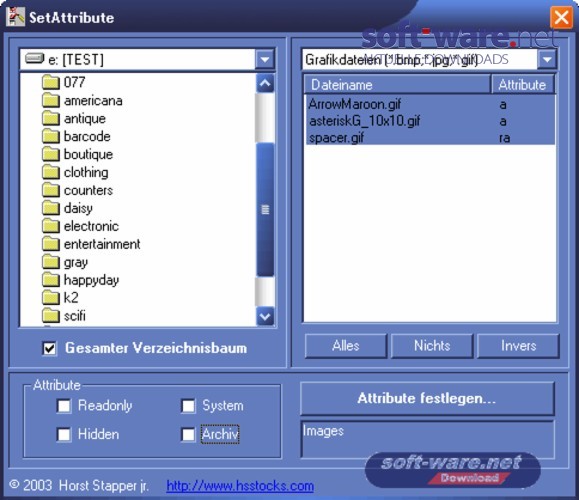The height and width of the screenshot is (500, 579).
Task: Expand the Grafikdateien file filter dropdown
Action: [x=547, y=59]
